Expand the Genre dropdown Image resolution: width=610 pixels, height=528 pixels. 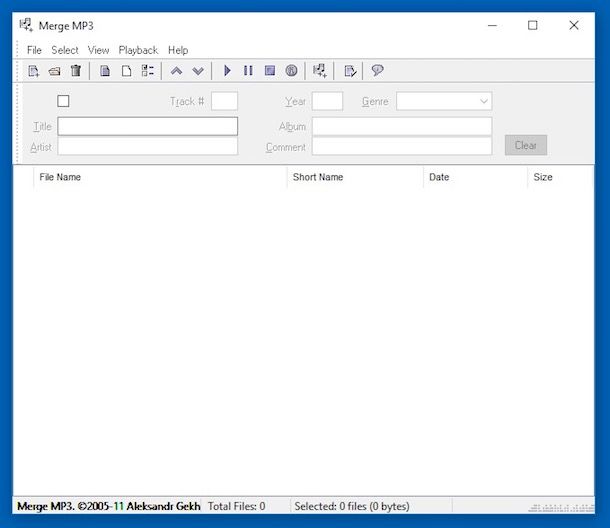484,101
